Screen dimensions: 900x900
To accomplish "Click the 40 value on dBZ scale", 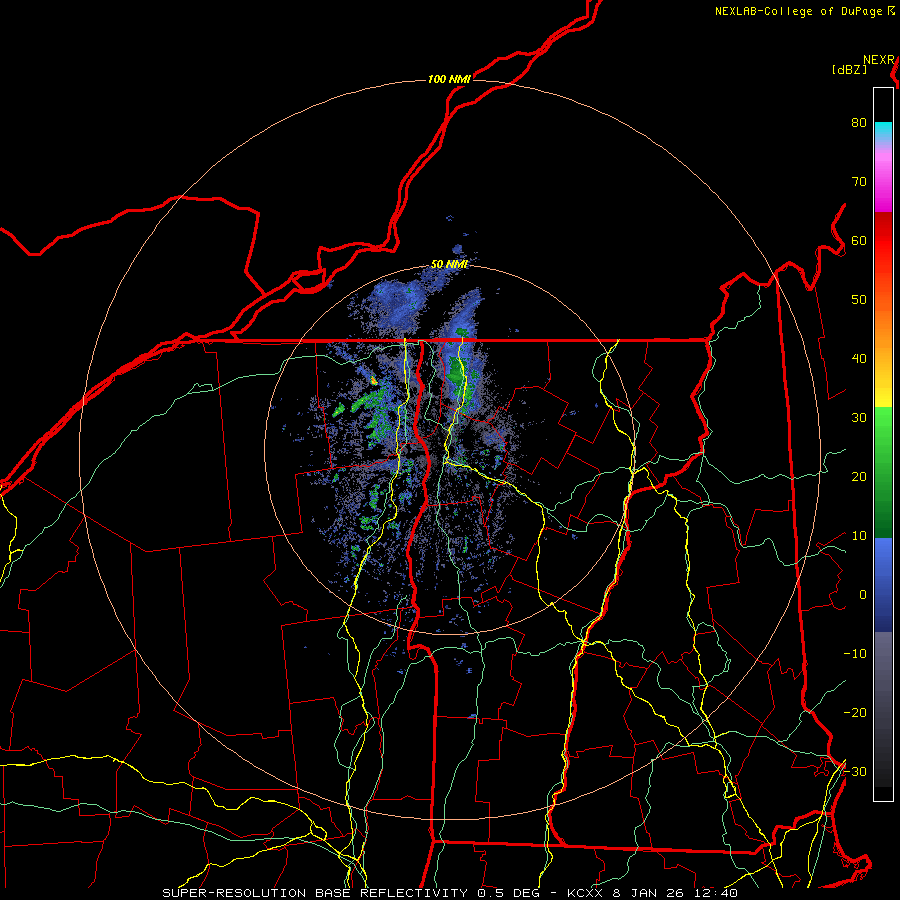I will [x=859, y=359].
